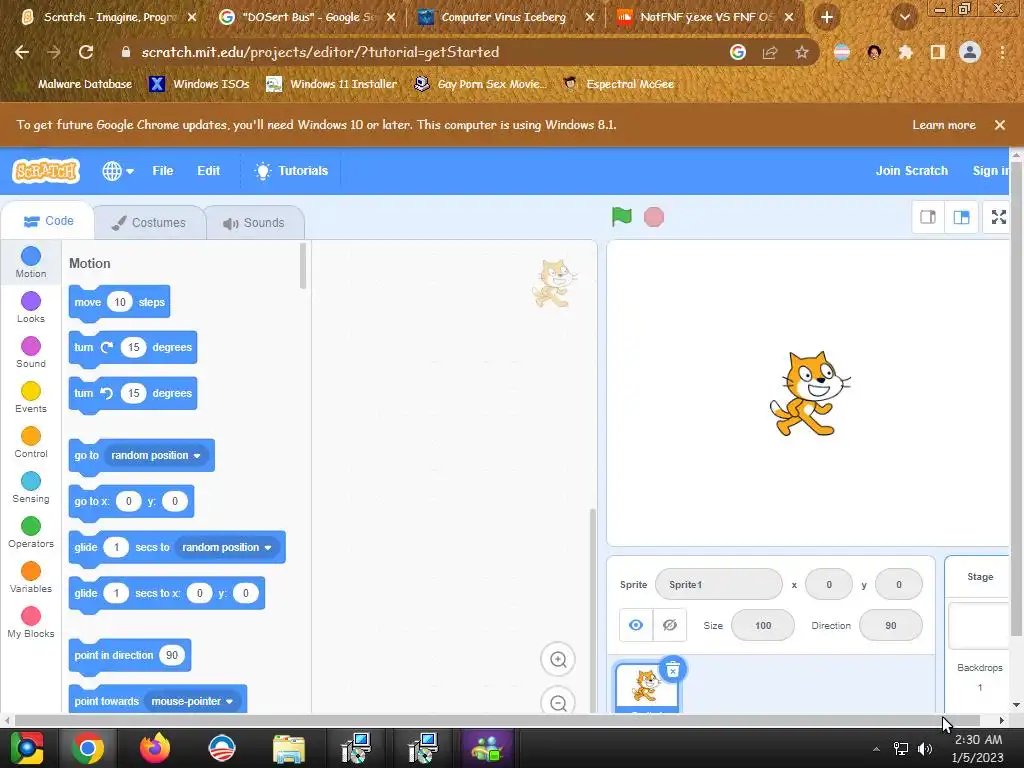Click the sprite Direction field

[891, 625]
